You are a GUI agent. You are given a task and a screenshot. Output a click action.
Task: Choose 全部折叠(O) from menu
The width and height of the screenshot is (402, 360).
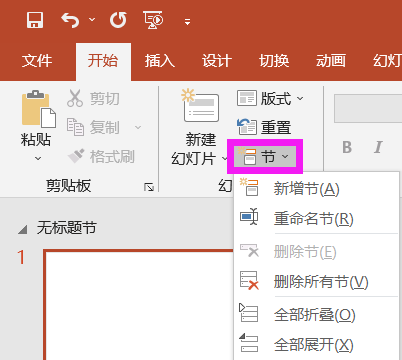coord(317,315)
